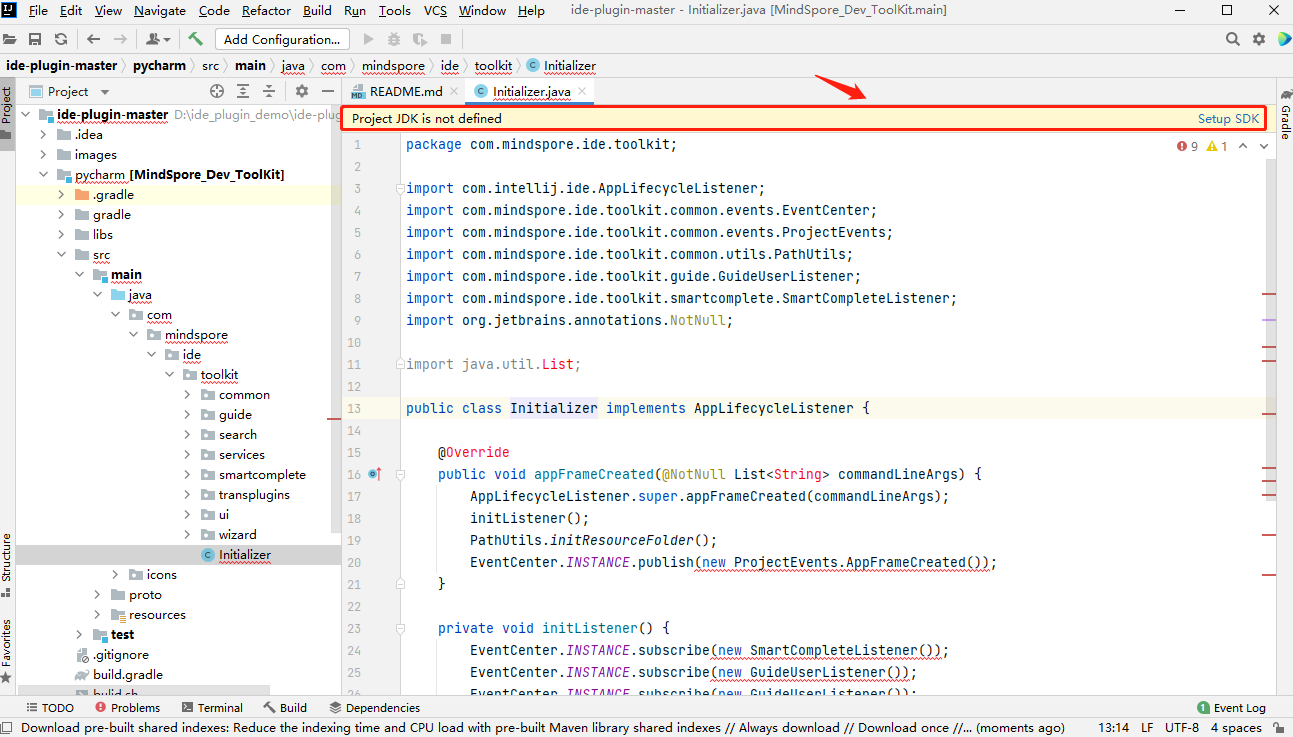Open the user/code-with-me dropdown in toolbar

[158, 39]
